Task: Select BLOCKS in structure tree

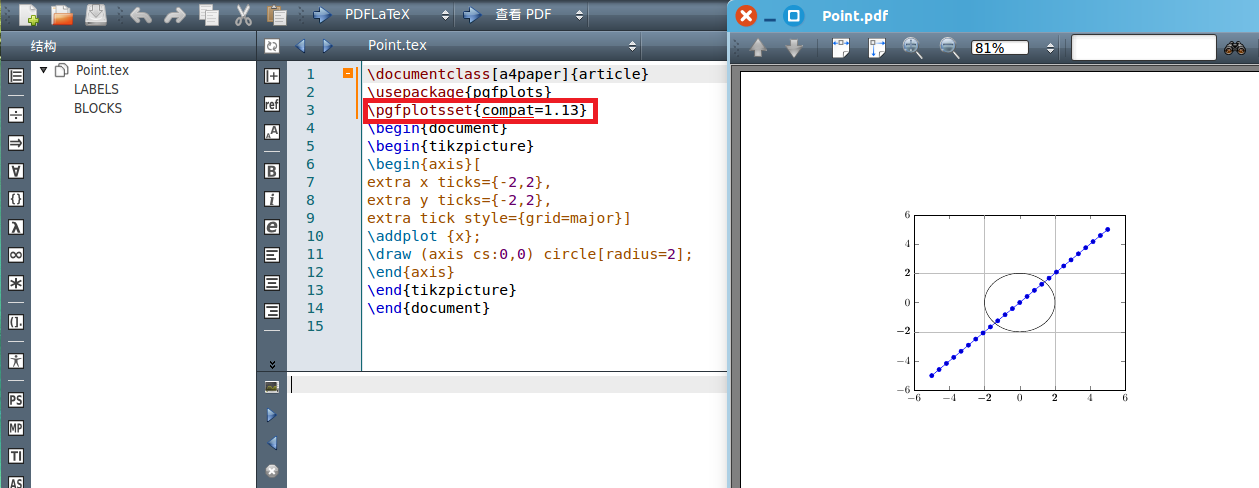Action: 98,108
